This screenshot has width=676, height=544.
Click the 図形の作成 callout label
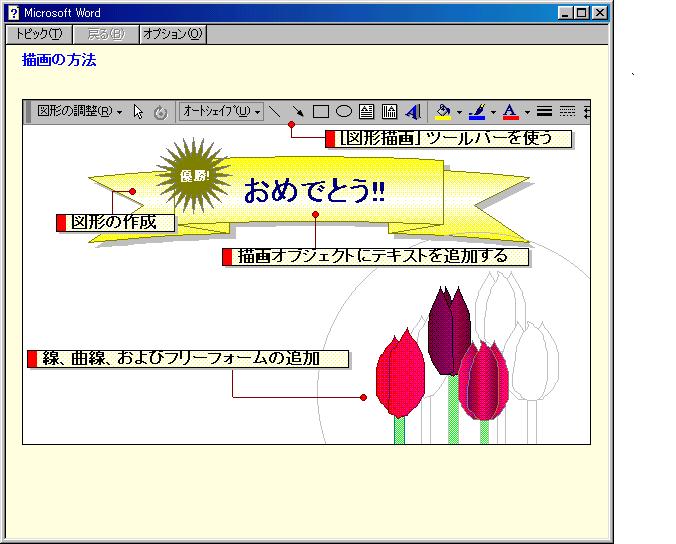coord(116,223)
